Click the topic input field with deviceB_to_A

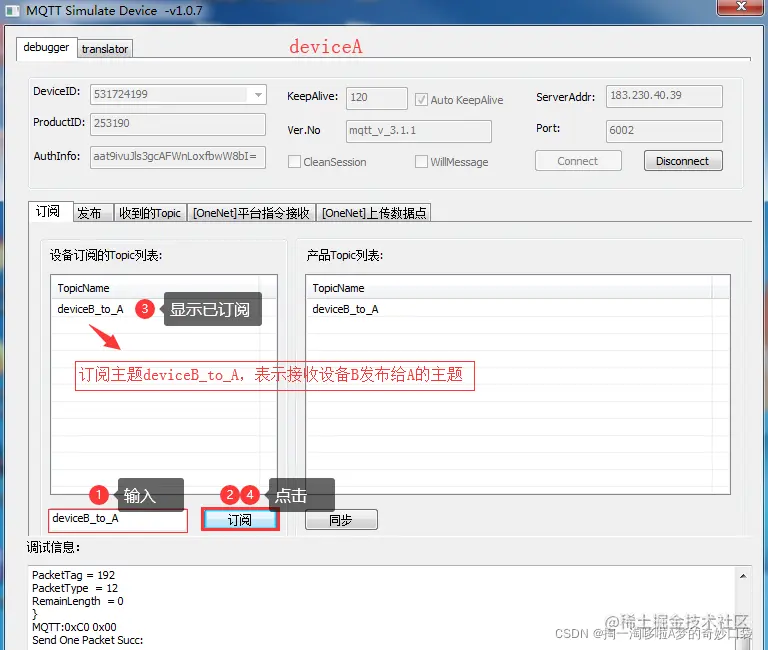tap(118, 520)
